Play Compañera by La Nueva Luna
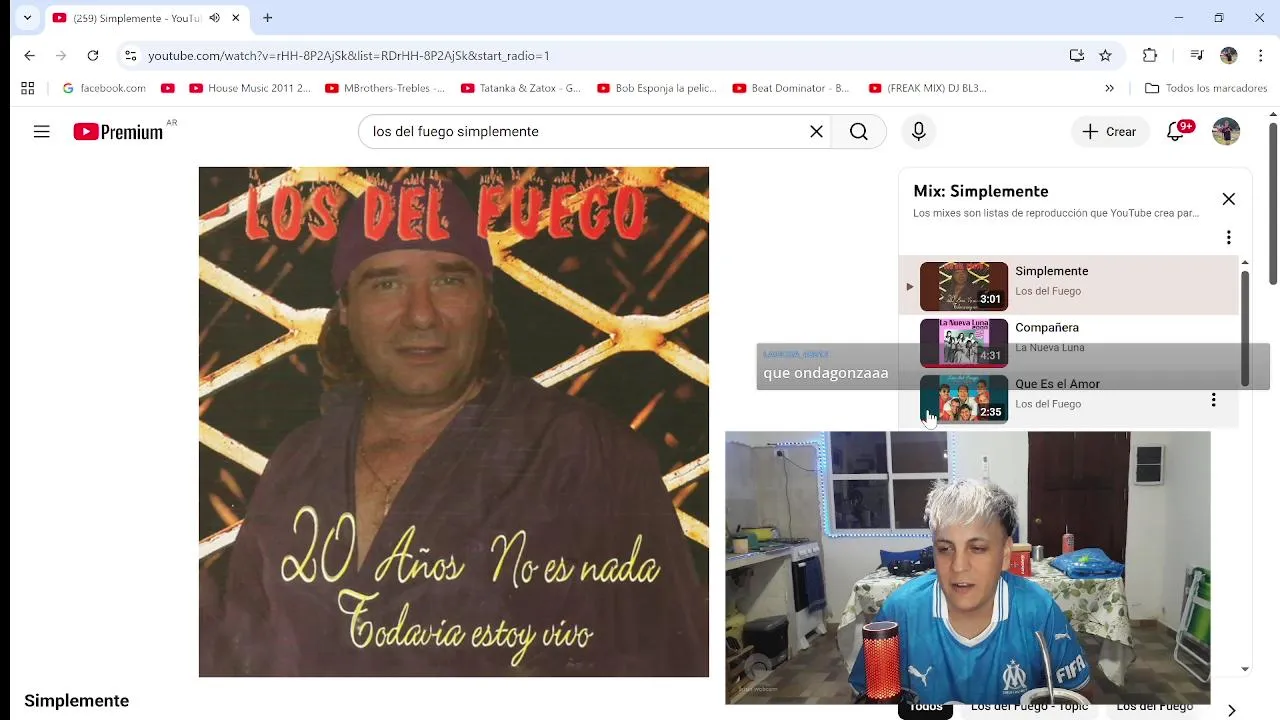 [x=964, y=343]
